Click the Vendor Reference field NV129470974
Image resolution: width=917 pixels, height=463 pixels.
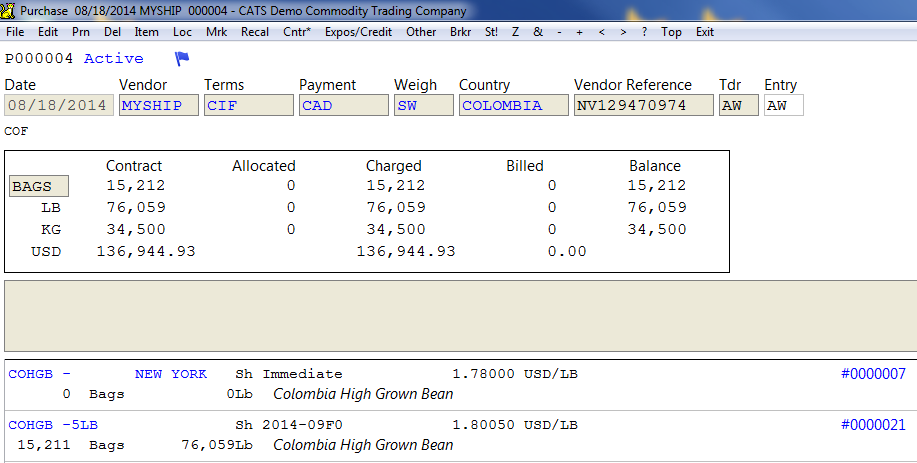[643, 105]
